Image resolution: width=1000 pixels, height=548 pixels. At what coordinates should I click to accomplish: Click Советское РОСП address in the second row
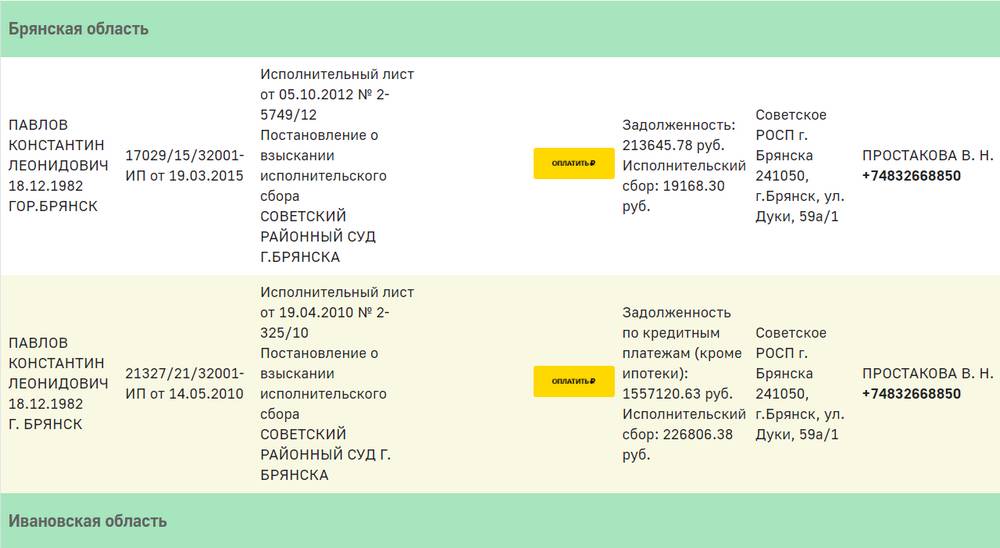click(x=799, y=384)
